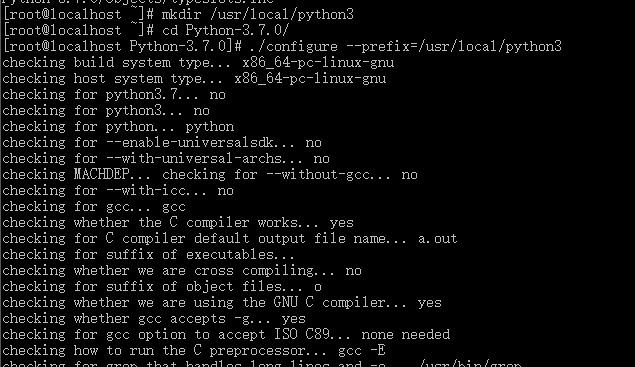Click the checking for gcc... gcc line

94,207
